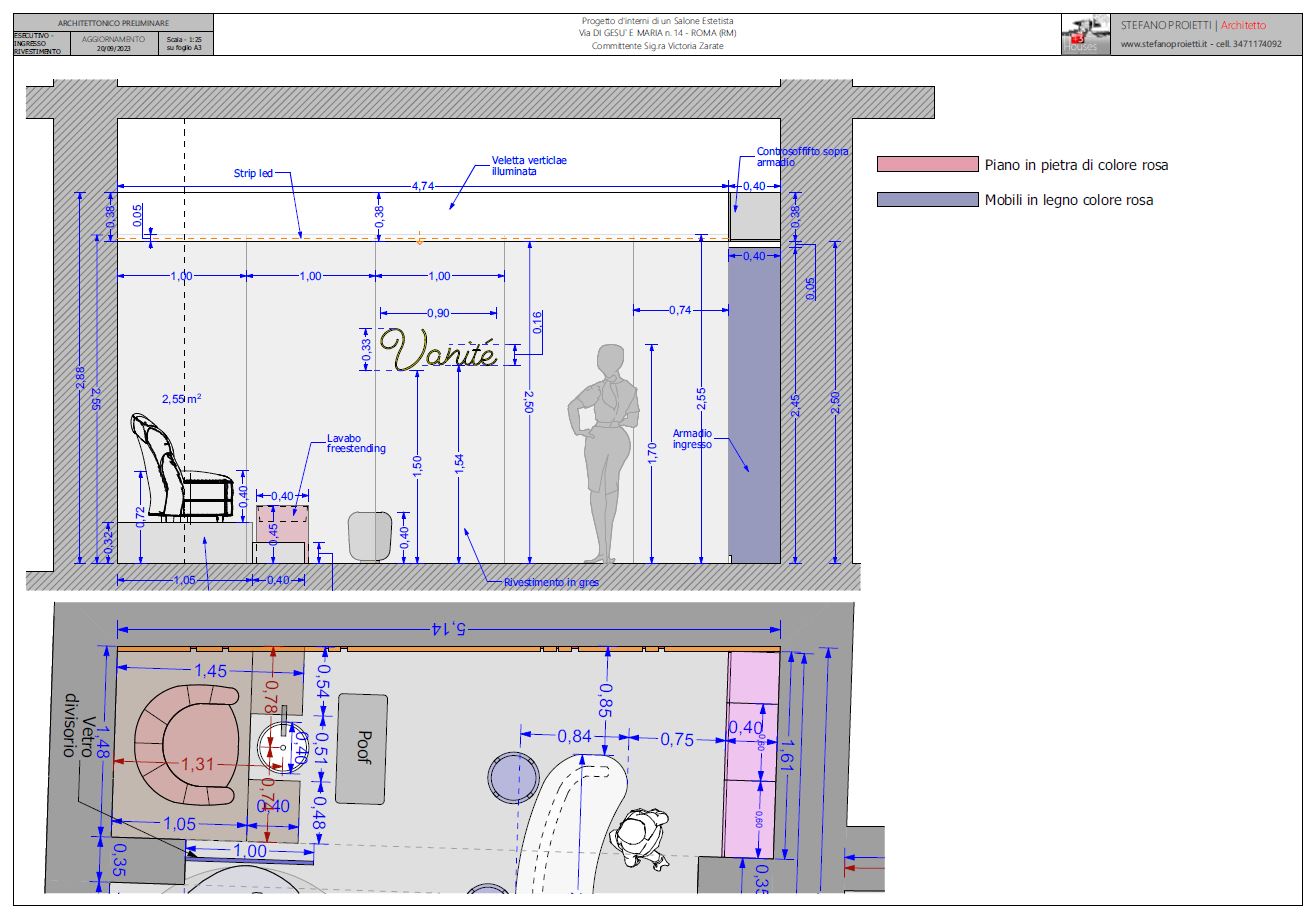Click the grey pouf seat in elevation
The width and height of the screenshot is (1315, 920).
point(369,536)
